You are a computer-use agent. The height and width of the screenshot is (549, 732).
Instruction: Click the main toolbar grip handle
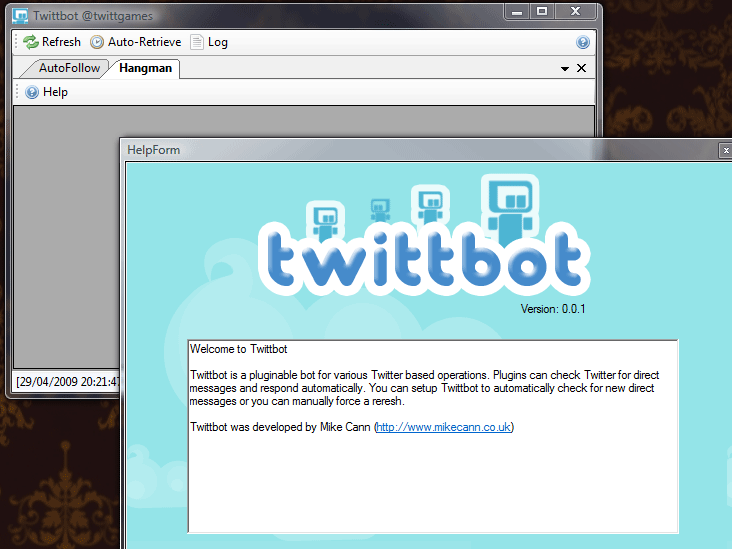(x=17, y=42)
